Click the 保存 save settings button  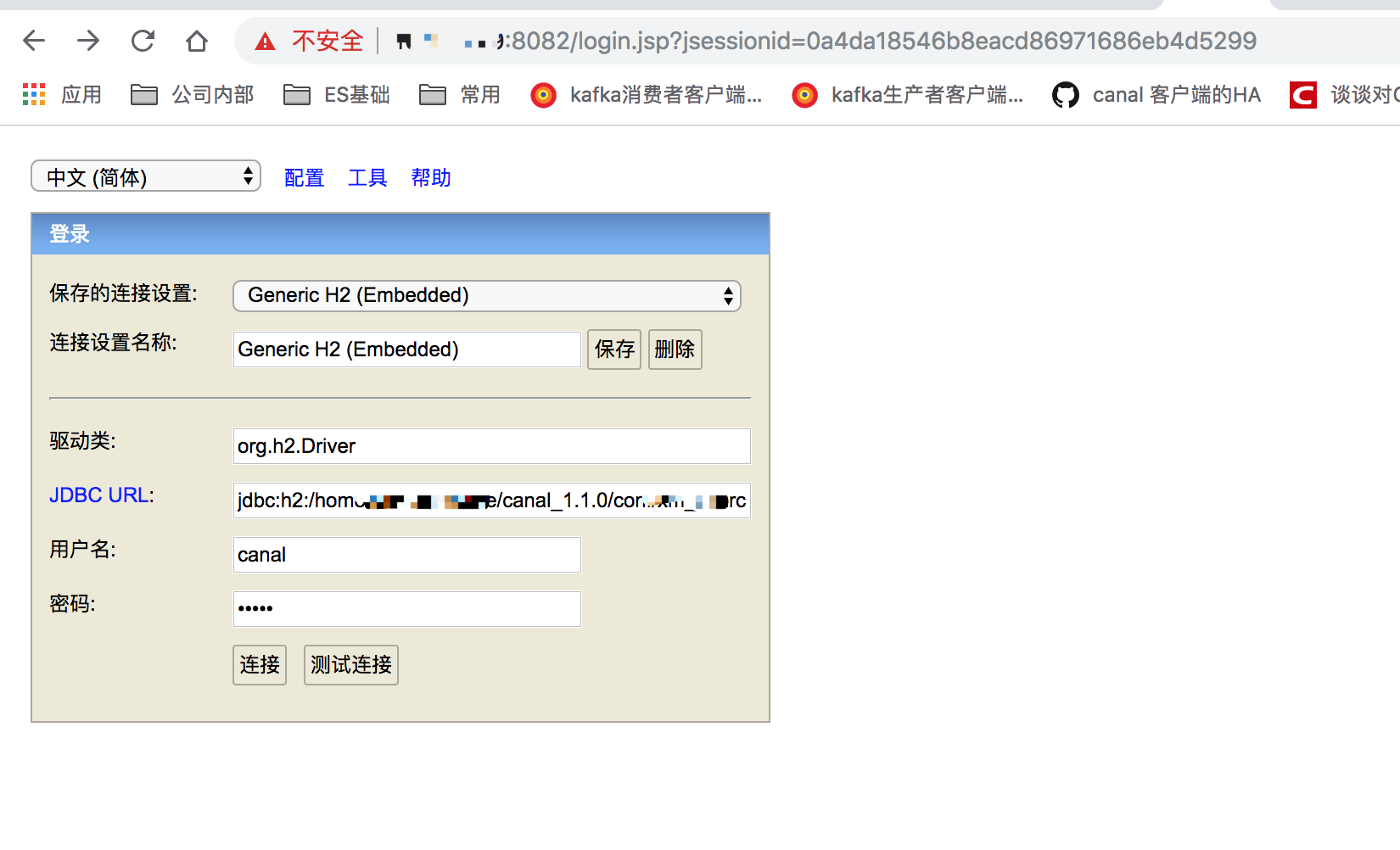[x=613, y=349]
